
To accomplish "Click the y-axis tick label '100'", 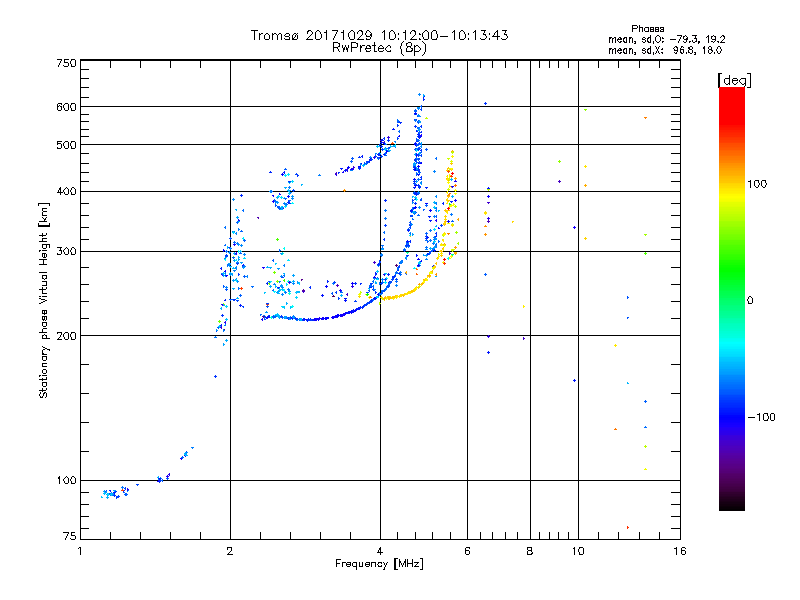I will 66,481.
